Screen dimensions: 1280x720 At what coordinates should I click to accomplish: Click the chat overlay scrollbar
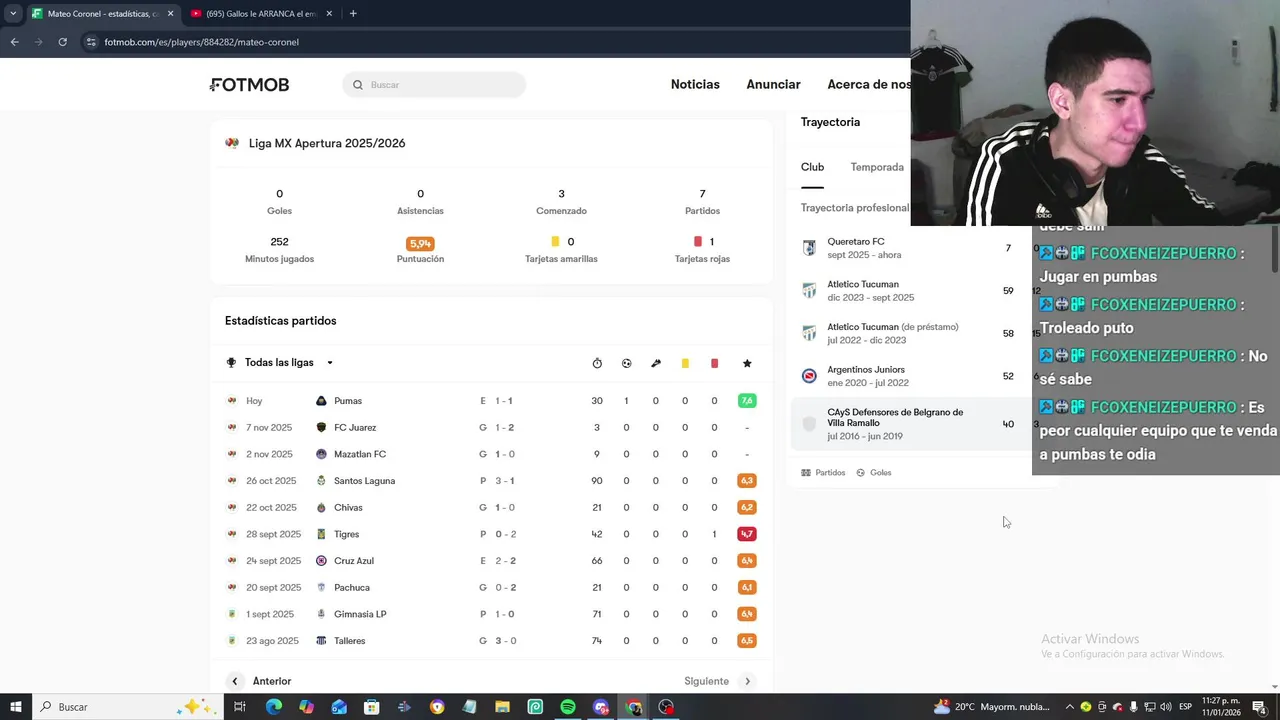1274,250
